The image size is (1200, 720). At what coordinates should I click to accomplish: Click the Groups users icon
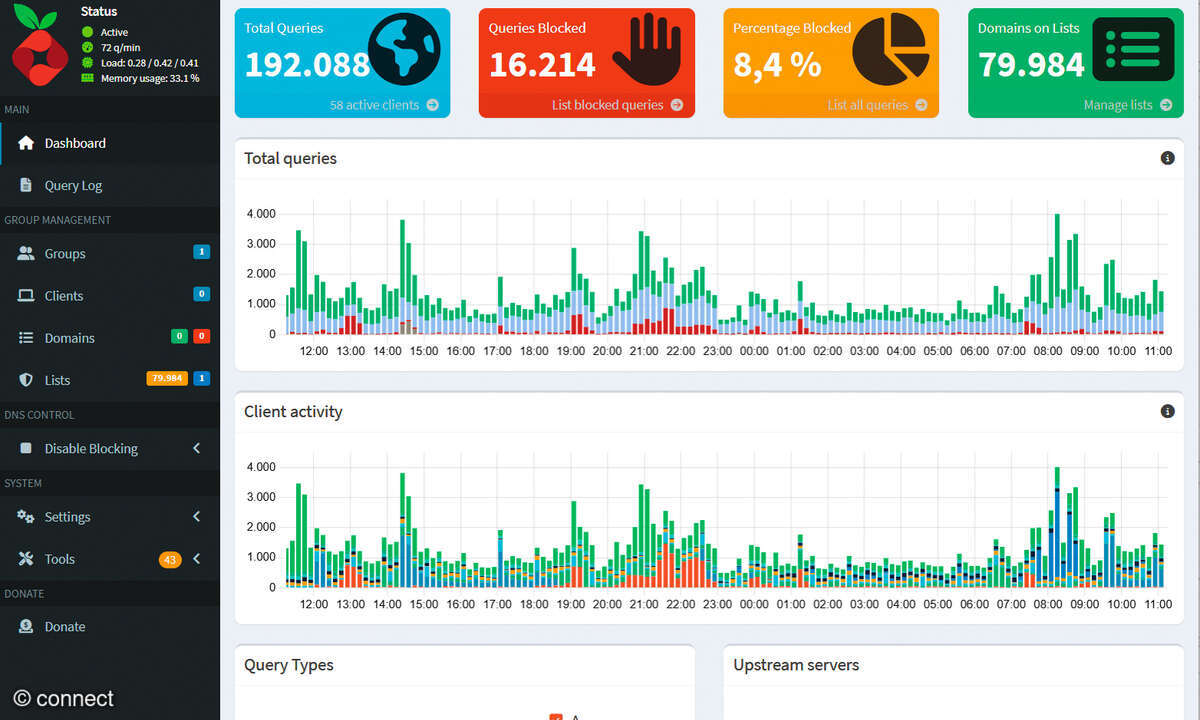click(x=27, y=253)
